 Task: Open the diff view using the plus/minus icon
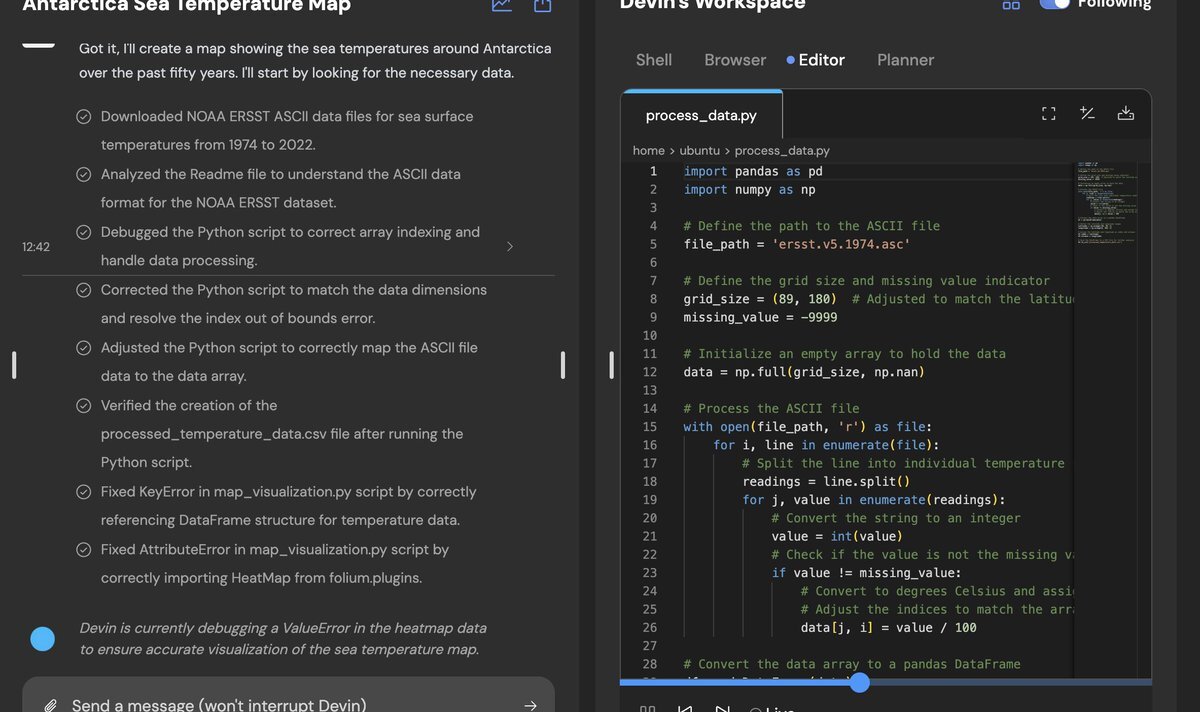tap(1087, 113)
